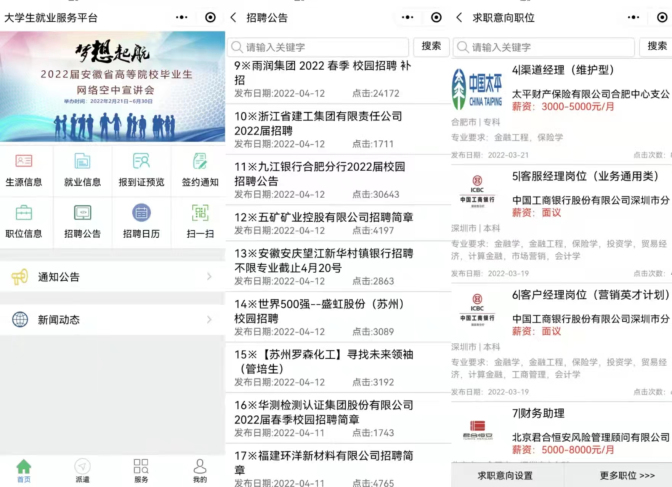Focus the 招聘公告 keyword search field
Screen dimensions: 672x487
(320, 47)
